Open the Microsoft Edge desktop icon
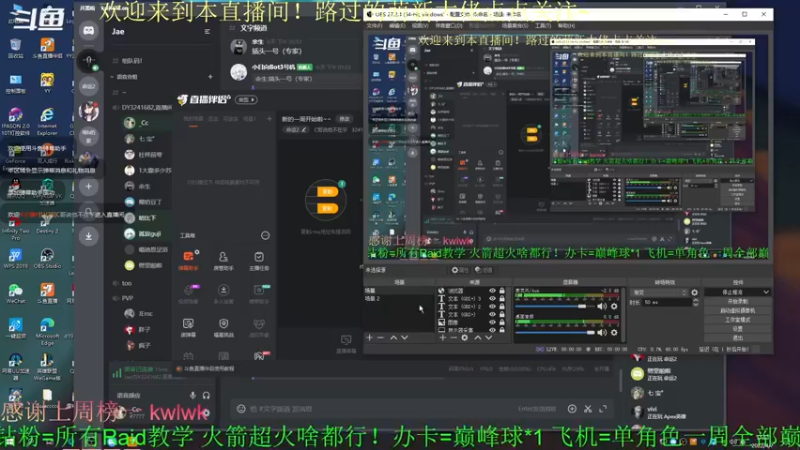The width and height of the screenshot is (800, 450). point(47,332)
